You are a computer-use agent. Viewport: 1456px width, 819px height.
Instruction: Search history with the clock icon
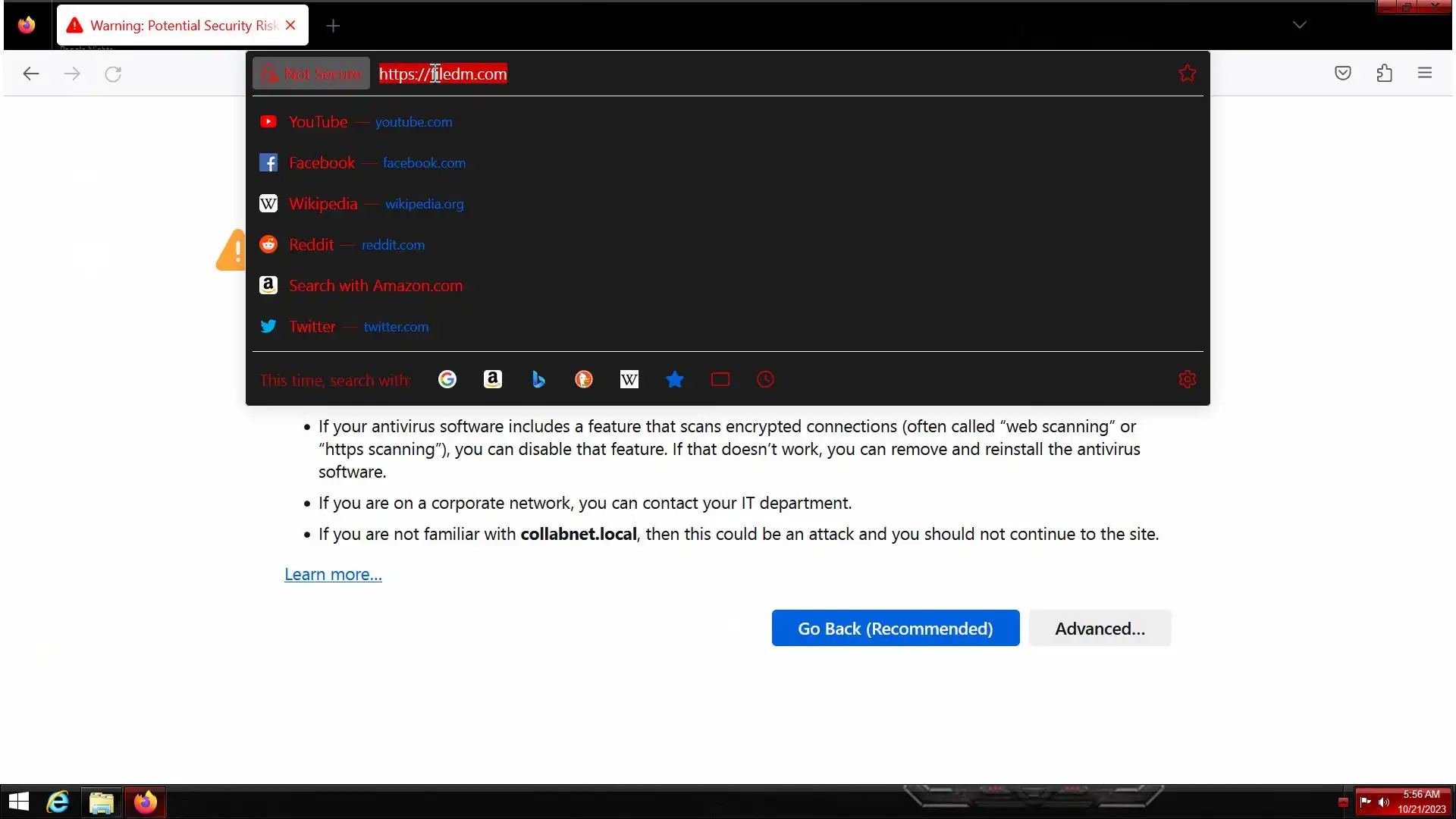[765, 379]
